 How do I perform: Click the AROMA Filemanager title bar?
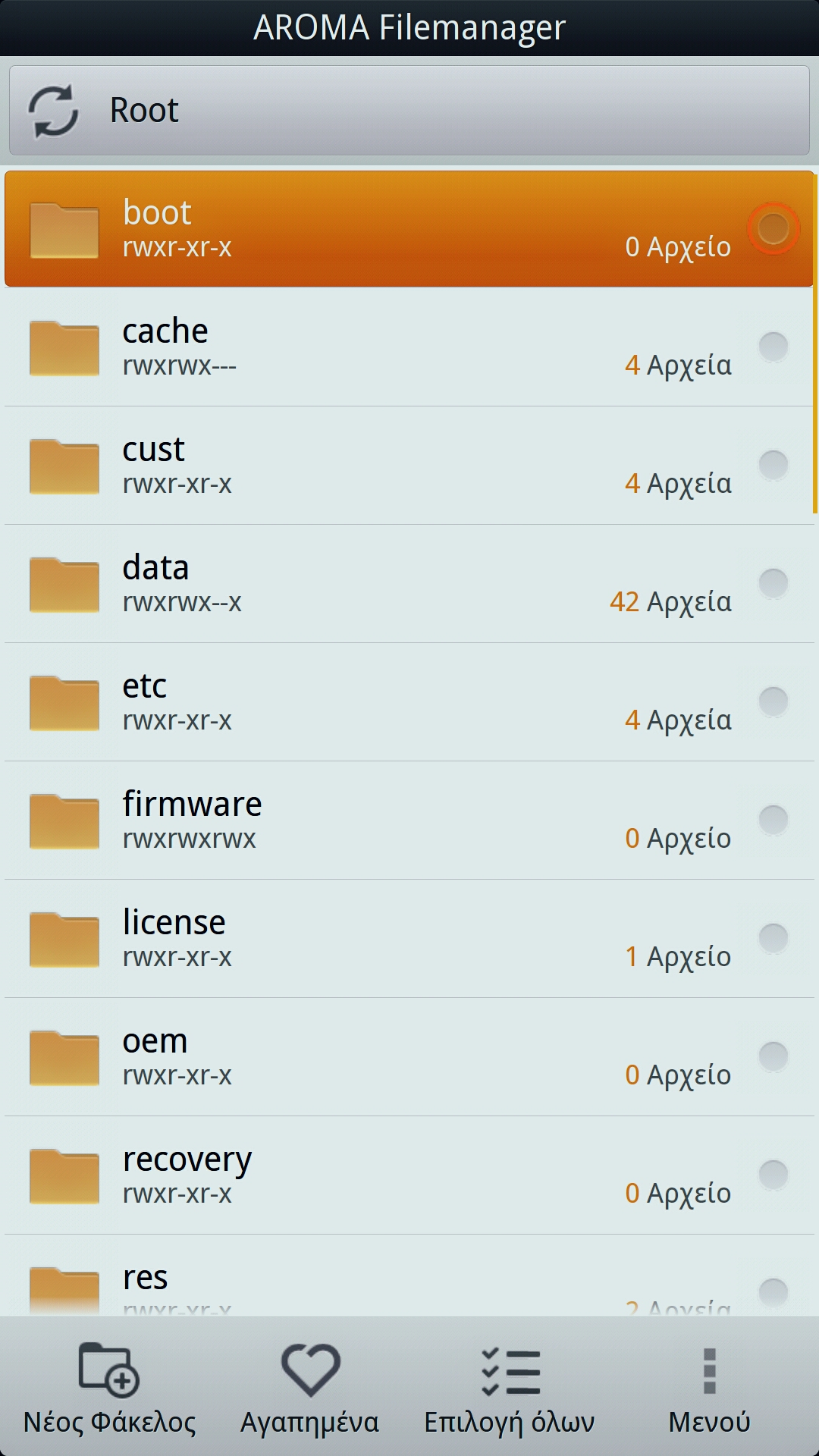[x=409, y=28]
